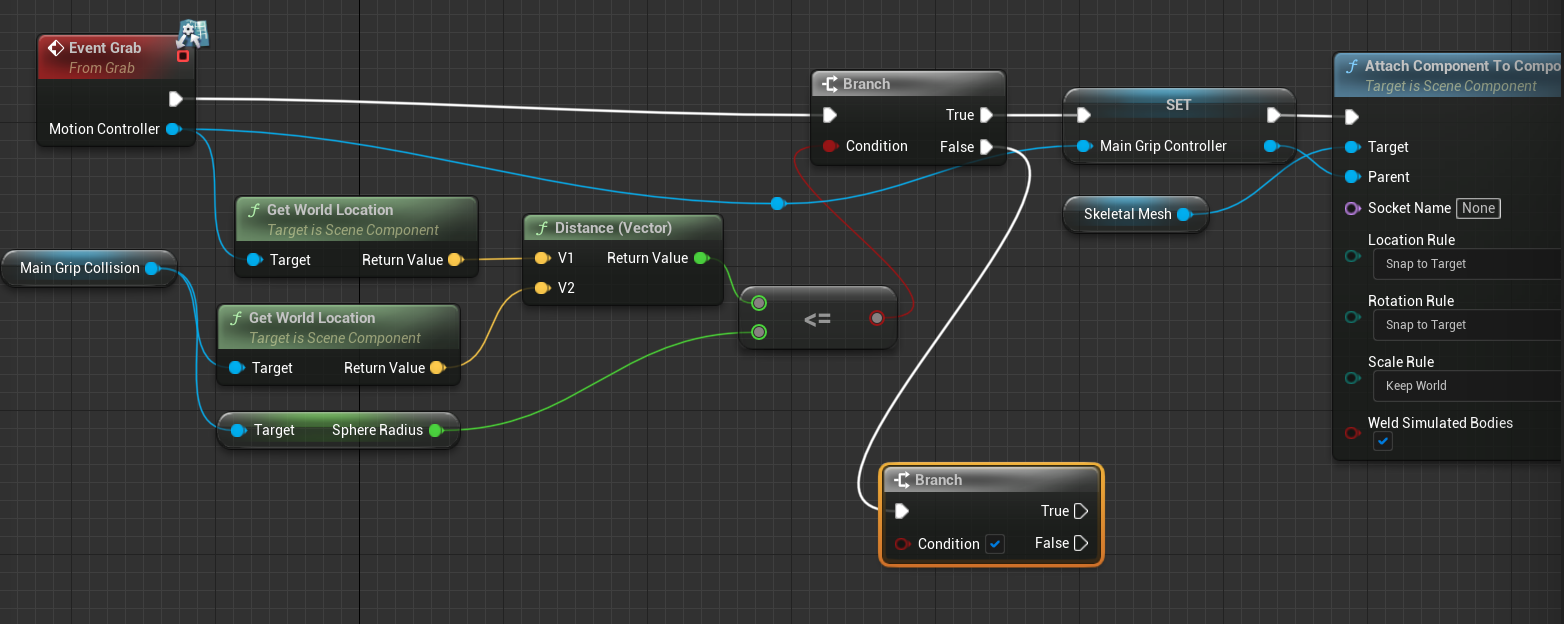
Task: Click Return Value pin of lower Get World Location
Action: (436, 368)
